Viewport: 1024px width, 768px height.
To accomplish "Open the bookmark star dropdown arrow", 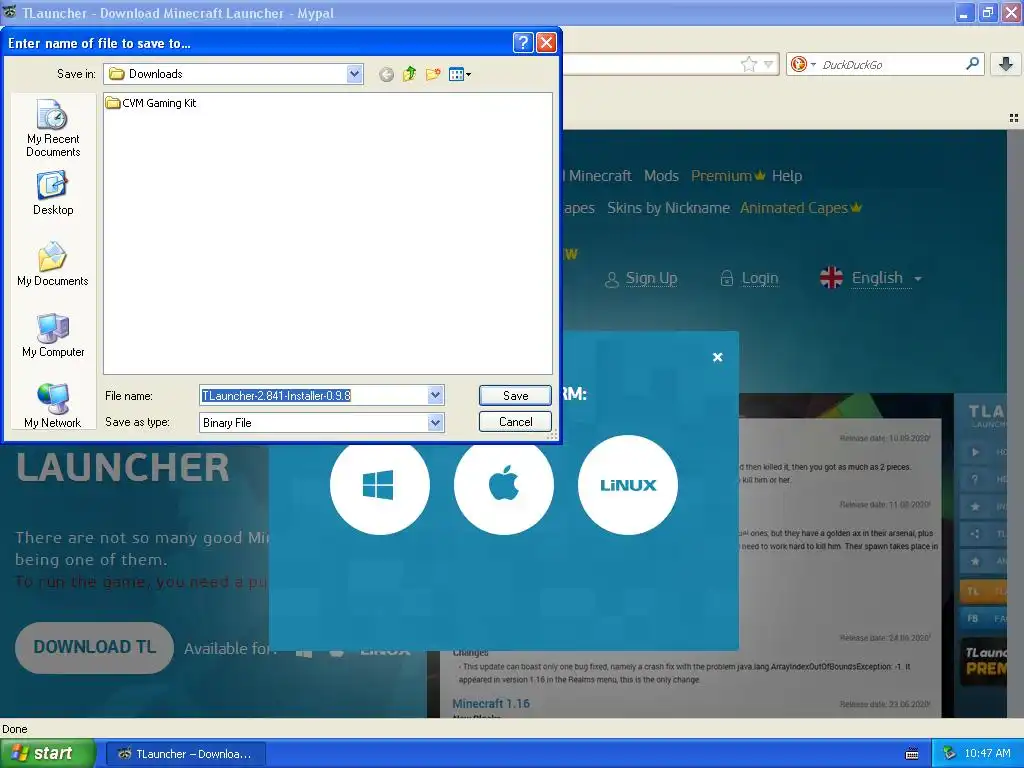I will (x=769, y=64).
